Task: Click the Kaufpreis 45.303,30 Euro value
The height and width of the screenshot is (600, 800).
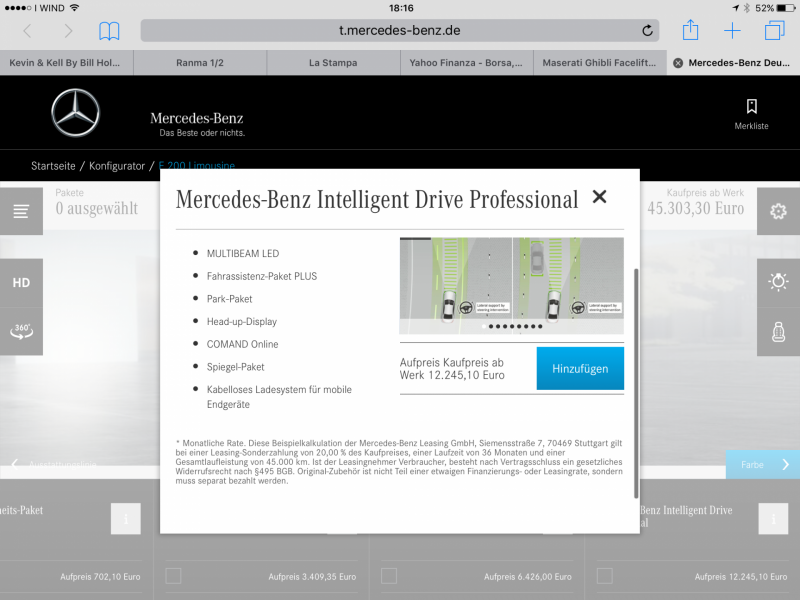Action: click(695, 208)
